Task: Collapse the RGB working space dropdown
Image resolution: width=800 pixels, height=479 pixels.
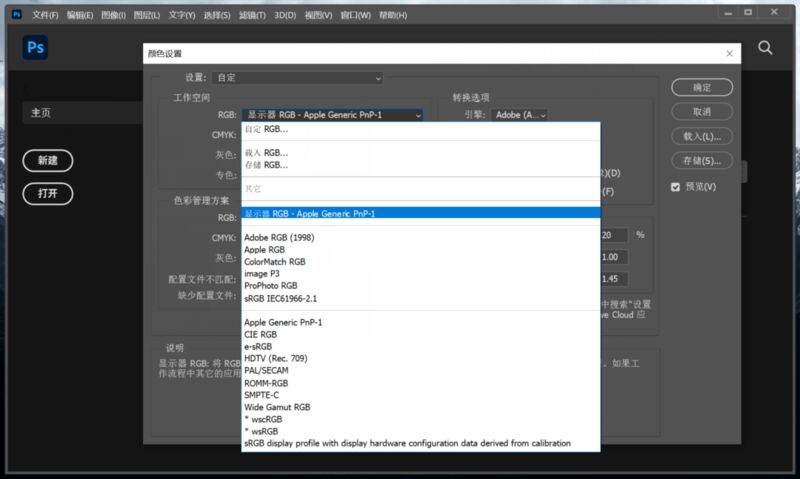Action: (332, 115)
